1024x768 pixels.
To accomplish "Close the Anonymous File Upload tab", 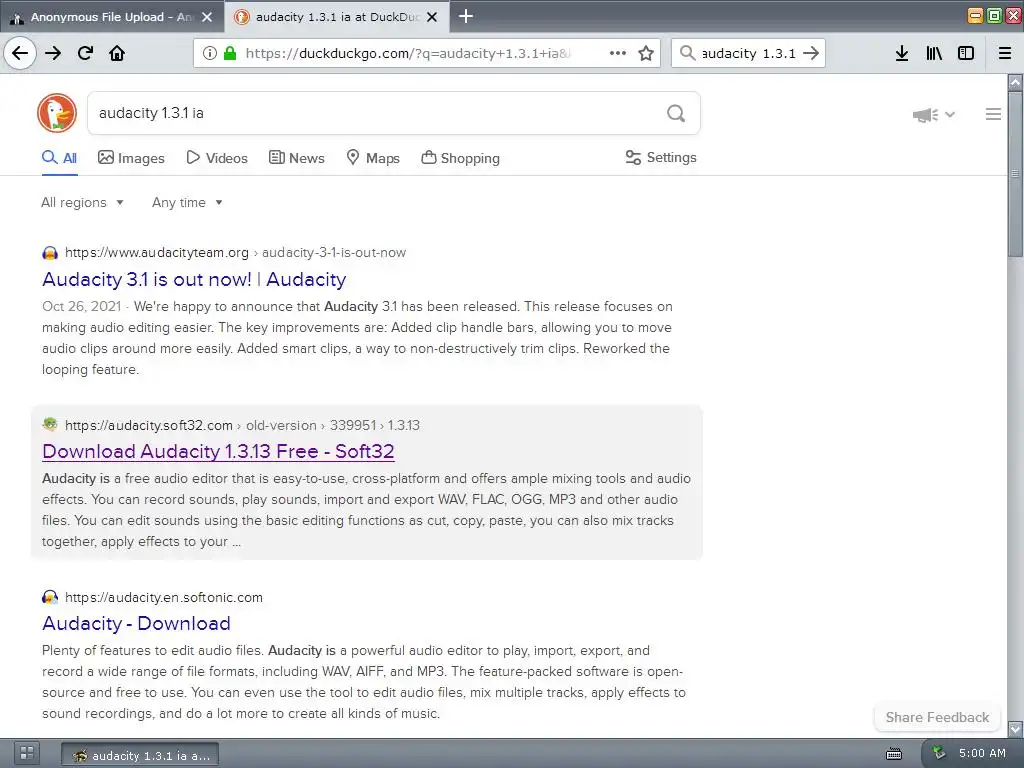I will [x=207, y=17].
